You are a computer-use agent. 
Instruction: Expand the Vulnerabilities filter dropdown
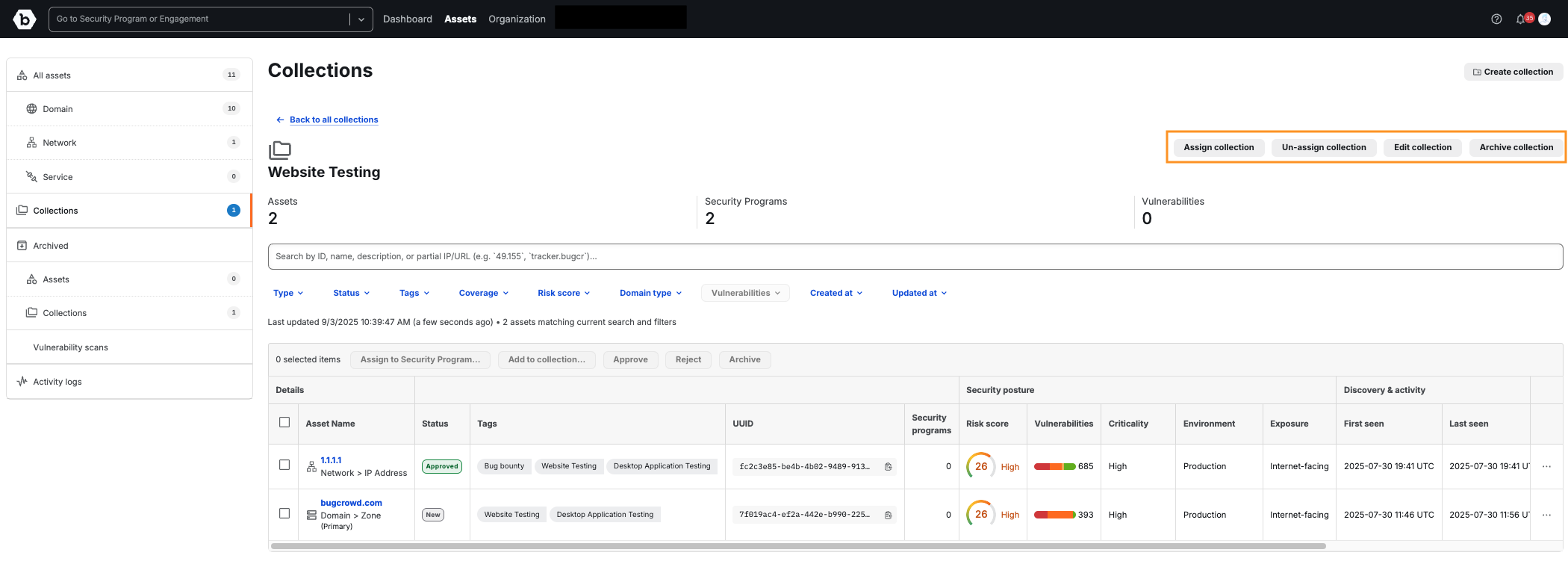tap(745, 293)
